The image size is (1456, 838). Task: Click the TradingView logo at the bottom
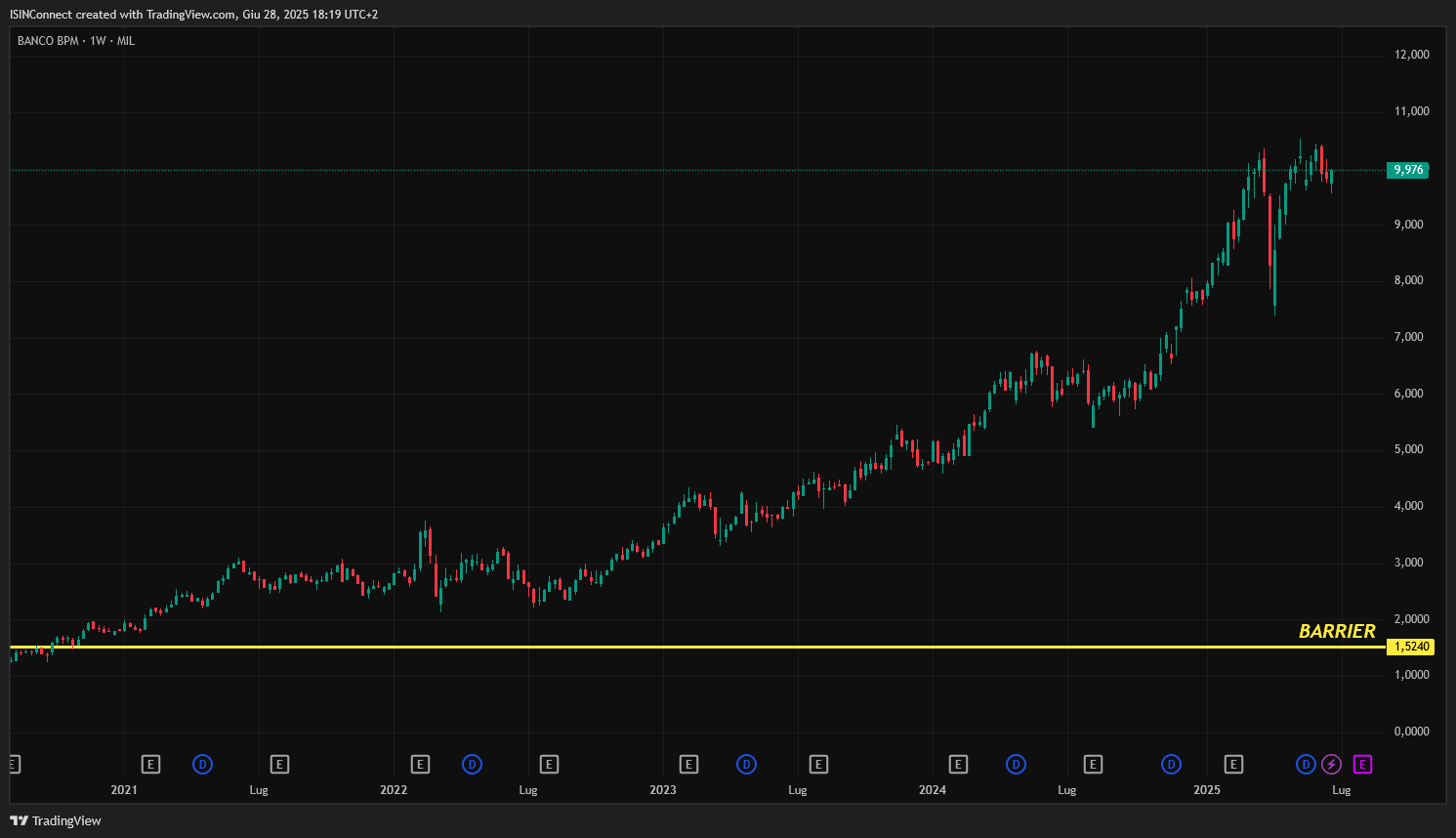click(56, 820)
